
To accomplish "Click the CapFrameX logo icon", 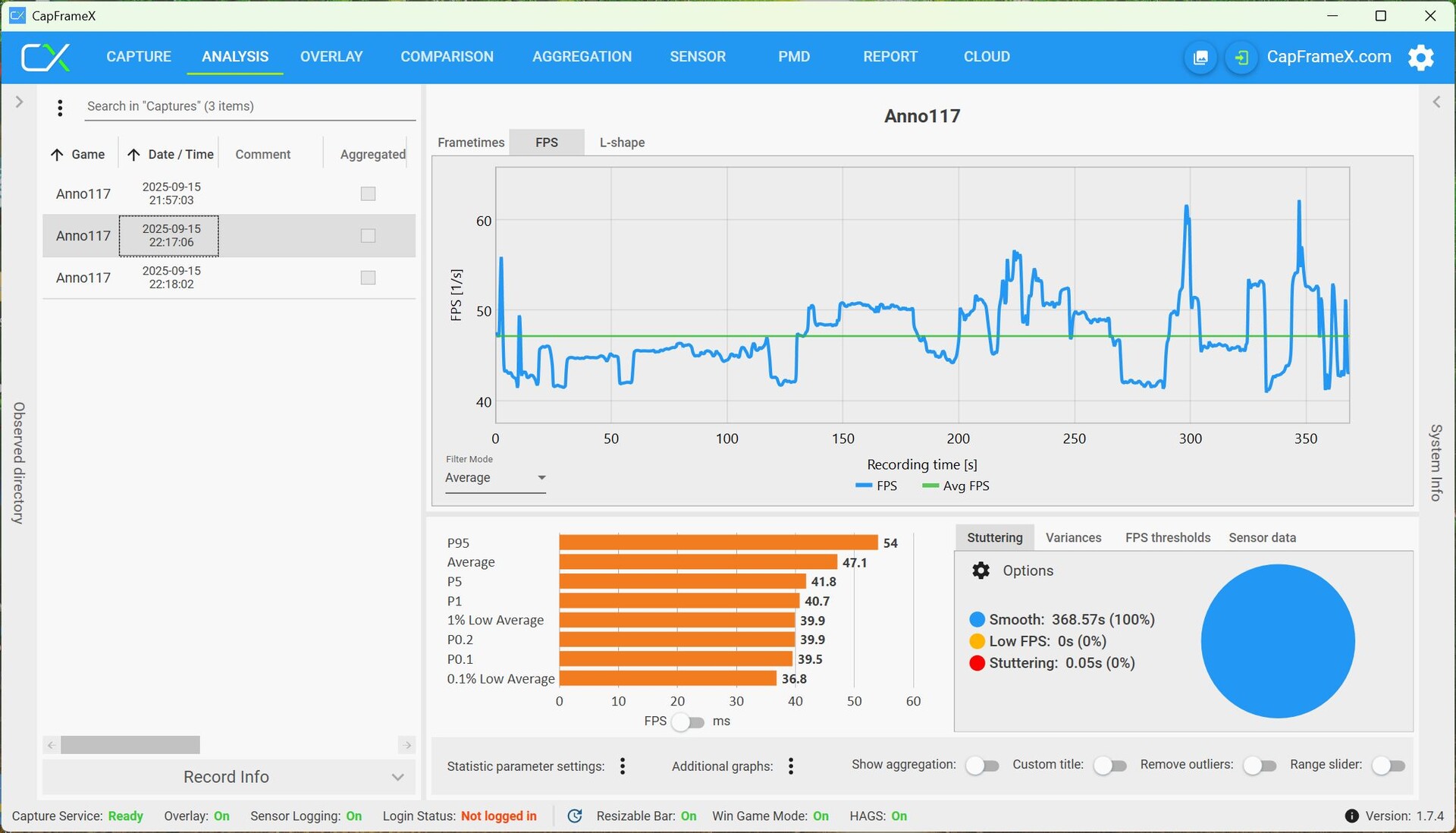I will 45,57.
